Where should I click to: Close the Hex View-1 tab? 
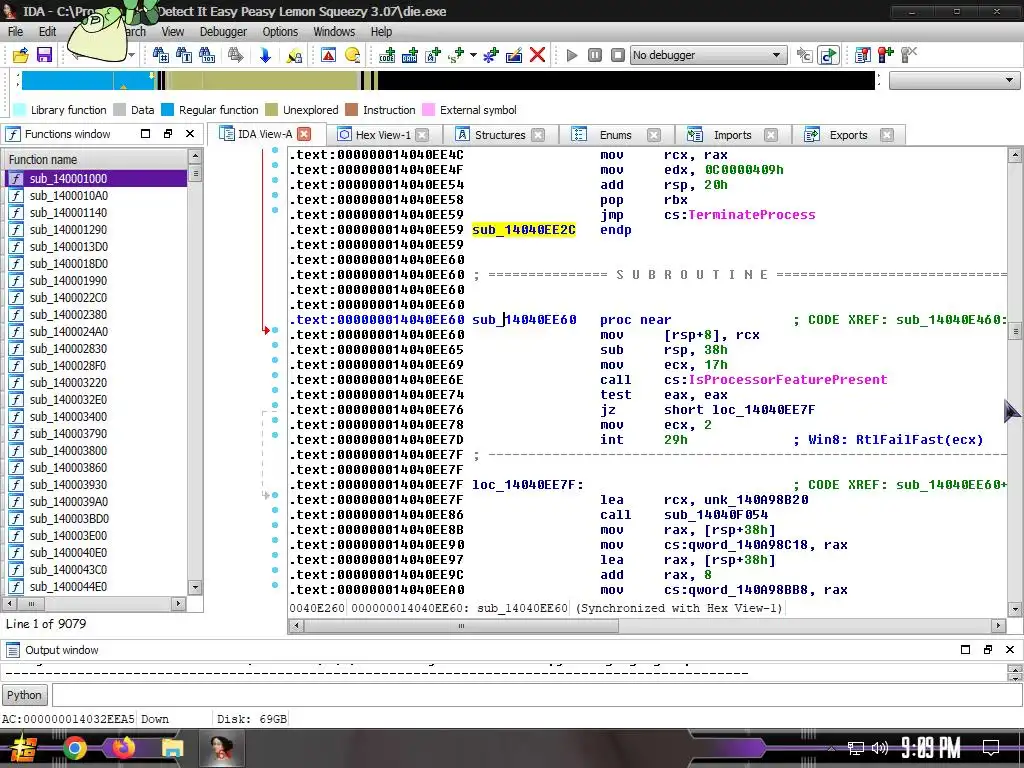coord(422,135)
